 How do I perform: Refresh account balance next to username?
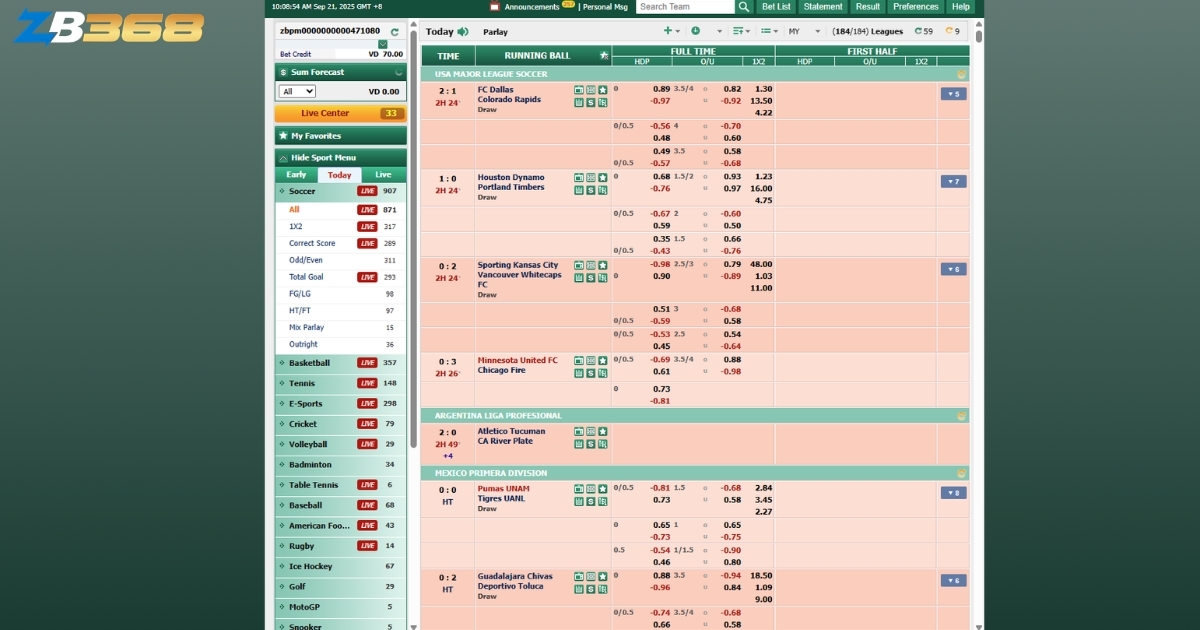[394, 32]
